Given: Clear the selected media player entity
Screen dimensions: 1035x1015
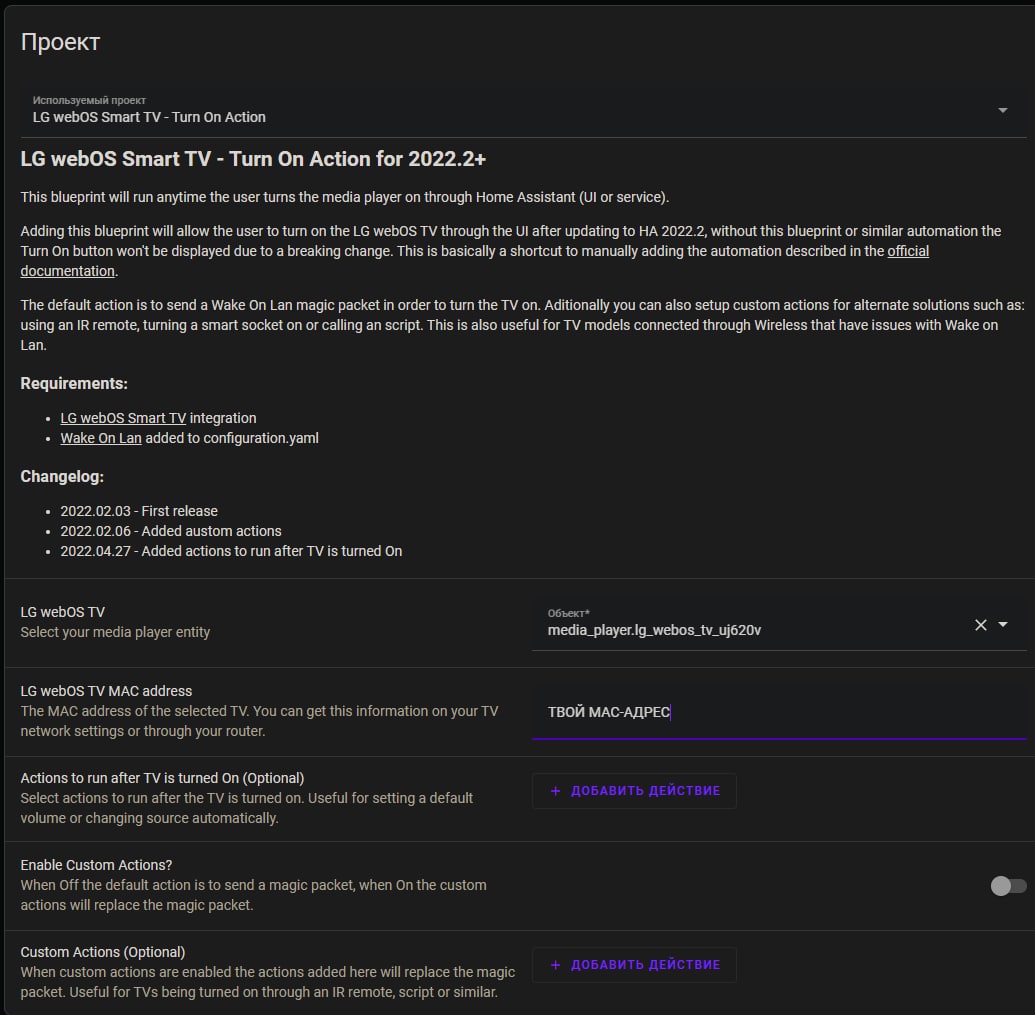Looking at the screenshot, I should click(x=980, y=625).
